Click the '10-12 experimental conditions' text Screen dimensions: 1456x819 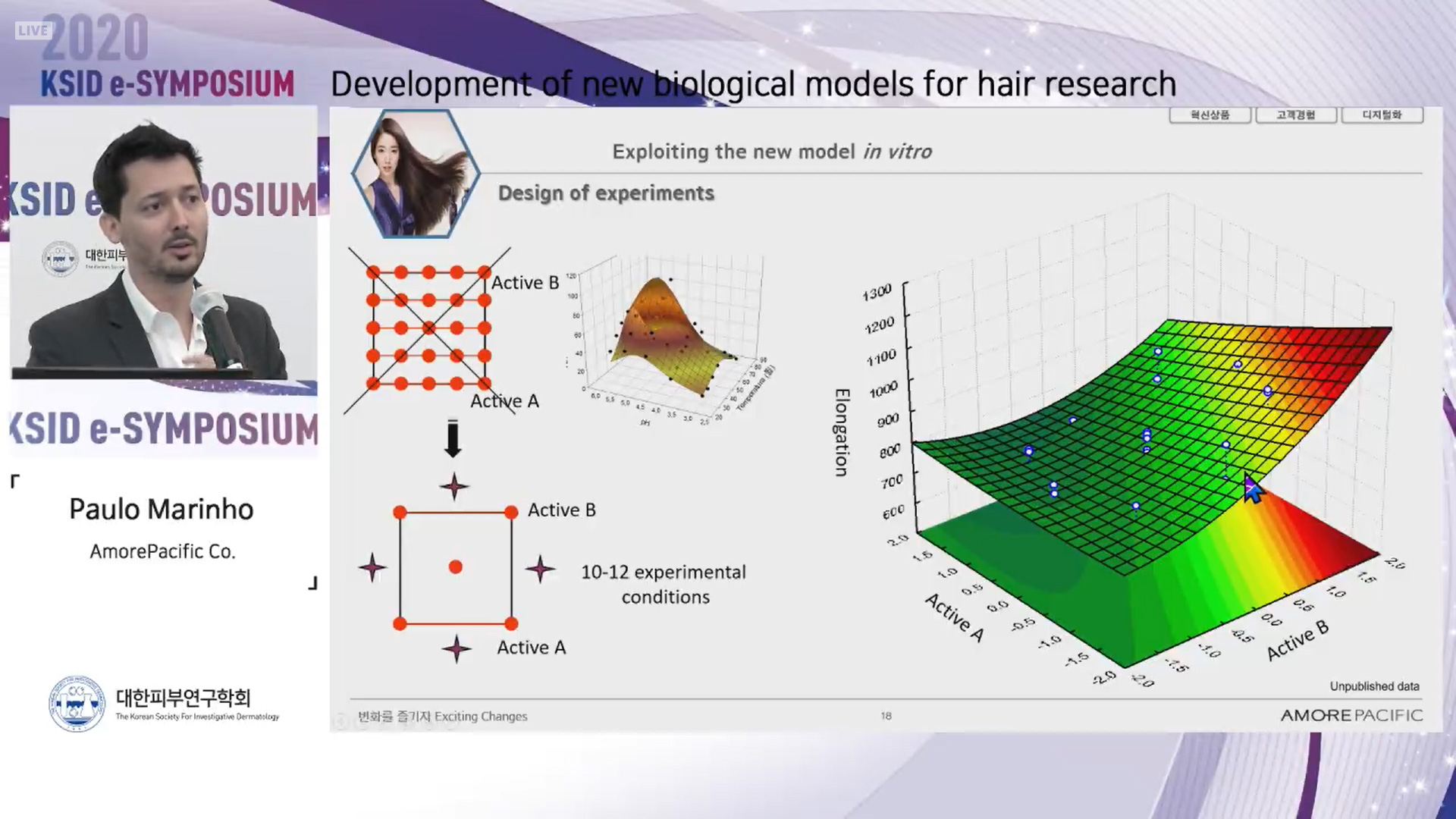click(664, 584)
